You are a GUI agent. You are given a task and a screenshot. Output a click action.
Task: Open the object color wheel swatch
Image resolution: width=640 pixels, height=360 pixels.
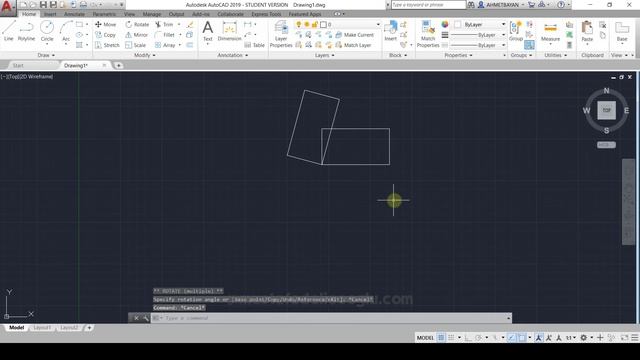[445, 24]
